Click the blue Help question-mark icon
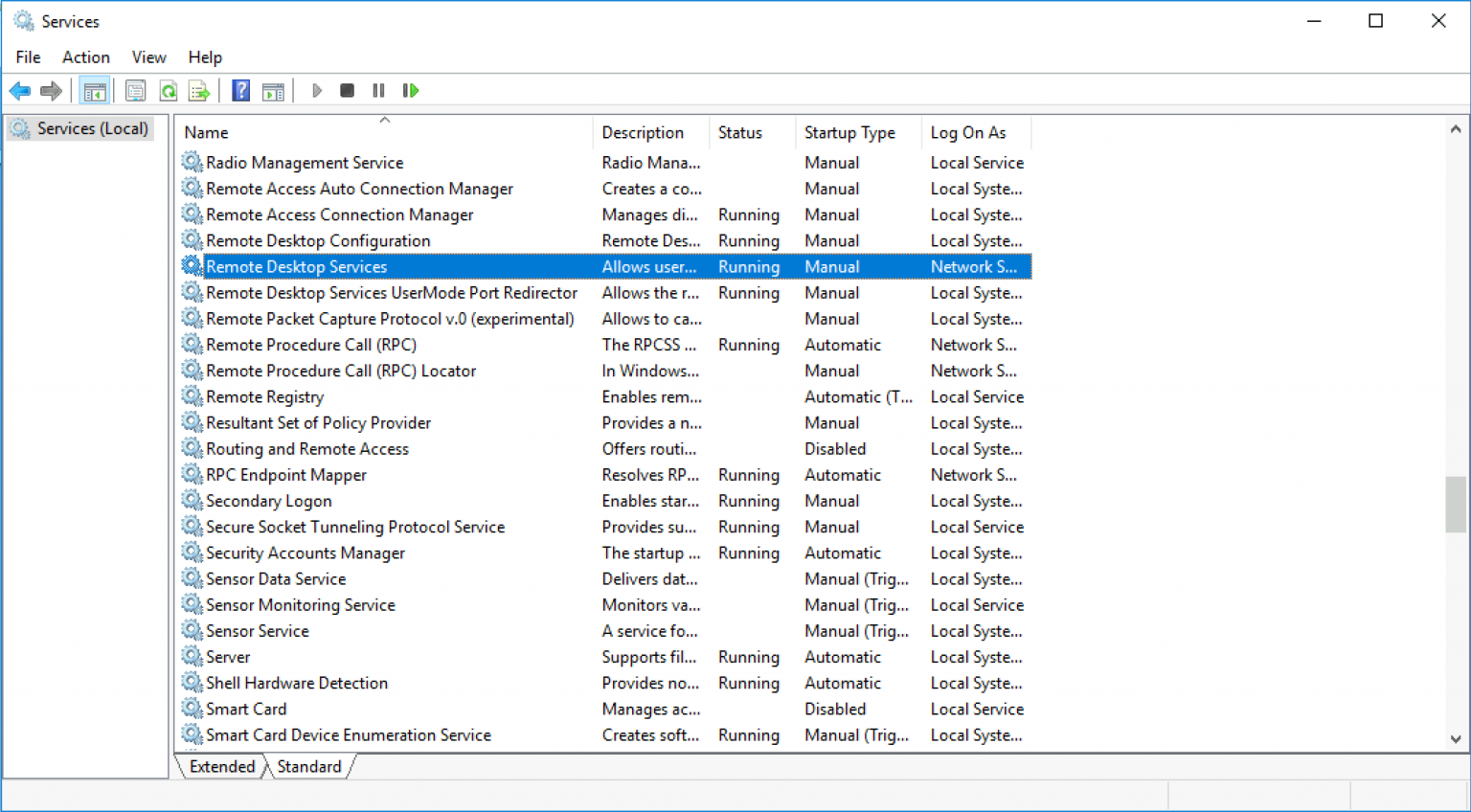1471x812 pixels. (241, 91)
